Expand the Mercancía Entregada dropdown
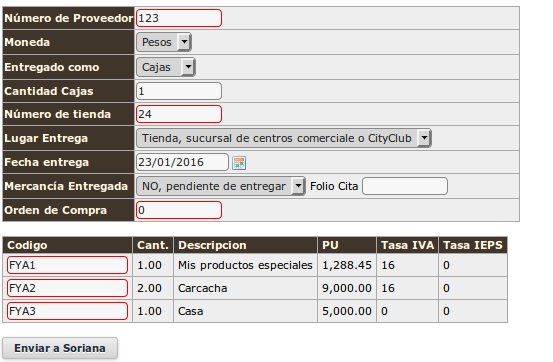Screen dimensions: 553x362 click(x=221, y=186)
